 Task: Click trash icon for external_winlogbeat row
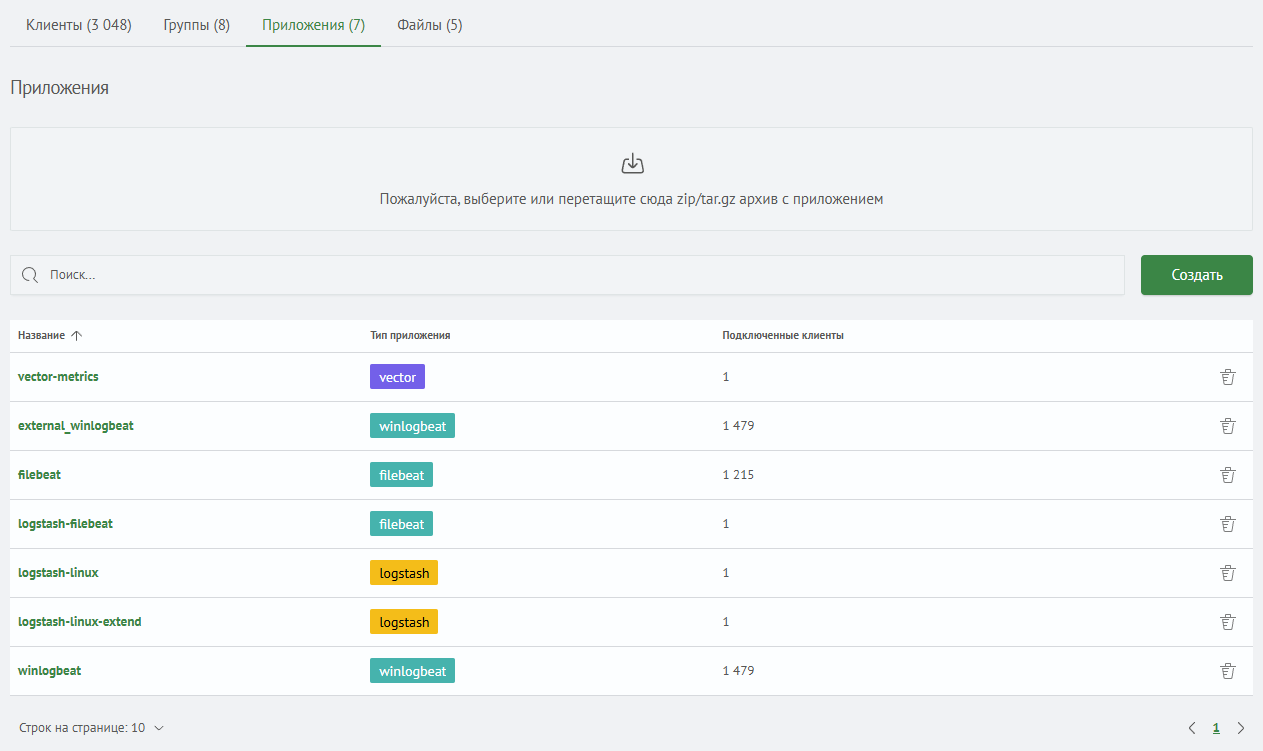tap(1228, 426)
